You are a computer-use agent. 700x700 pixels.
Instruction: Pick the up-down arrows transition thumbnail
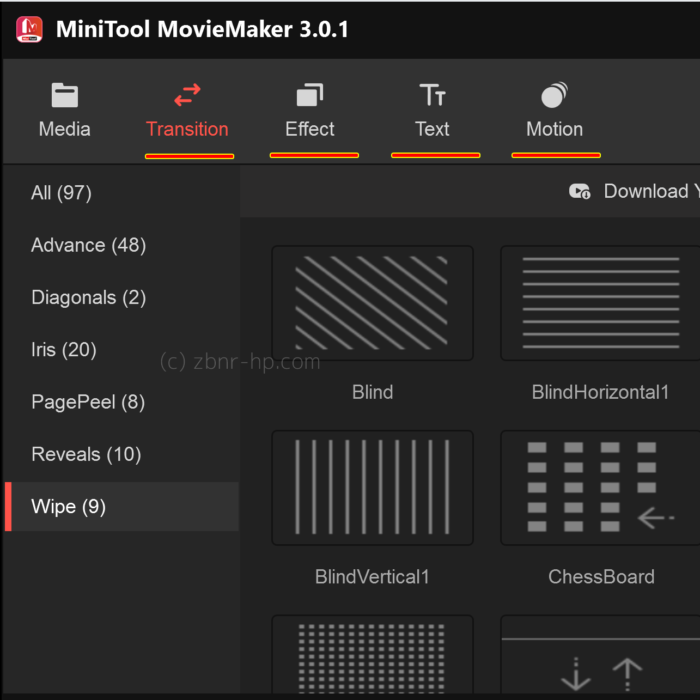pyautogui.click(x=600, y=655)
